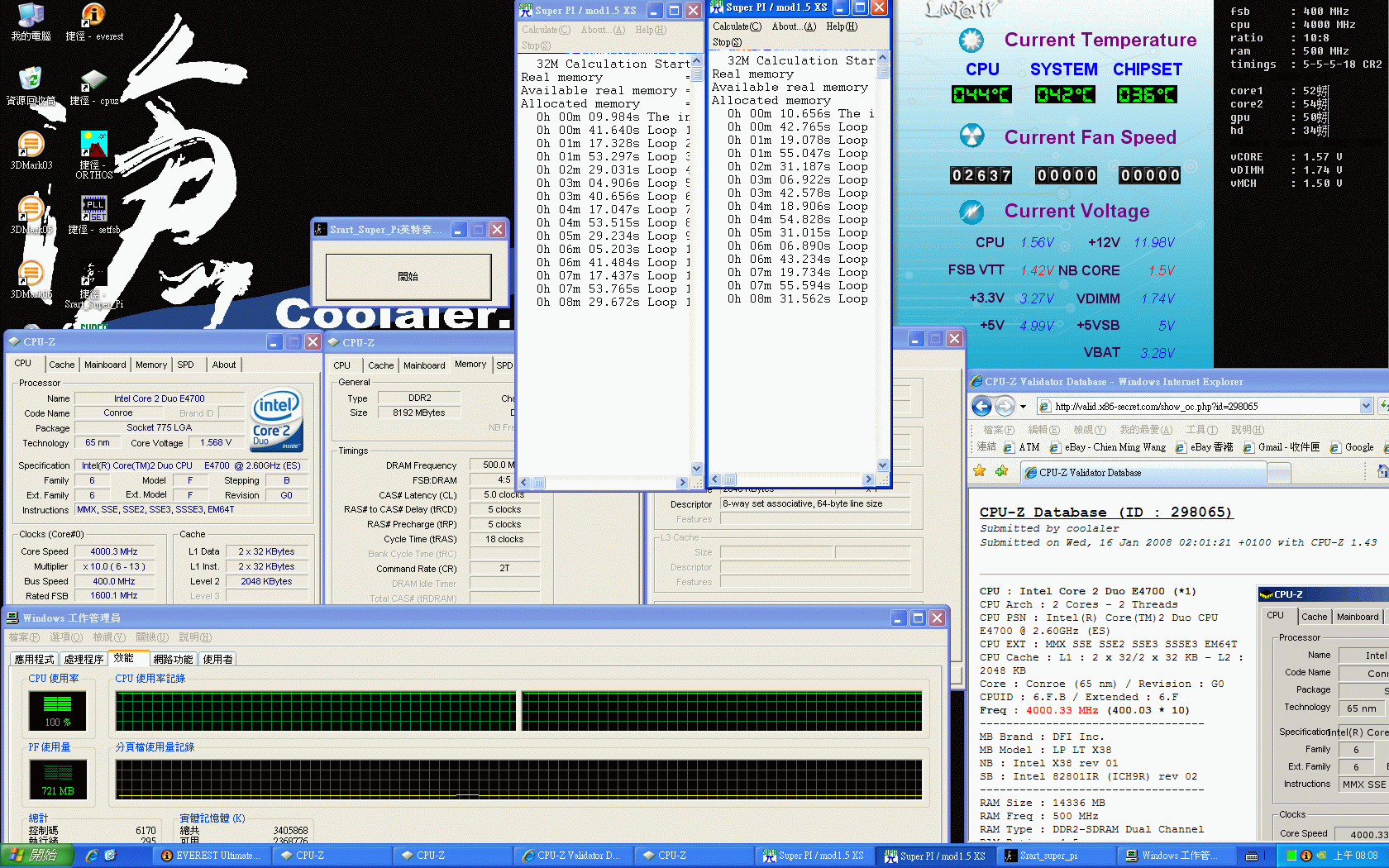Open Start_Super_Pi desktop shortcut
Screen dimensions: 1389x868
pyautogui.click(x=93, y=286)
